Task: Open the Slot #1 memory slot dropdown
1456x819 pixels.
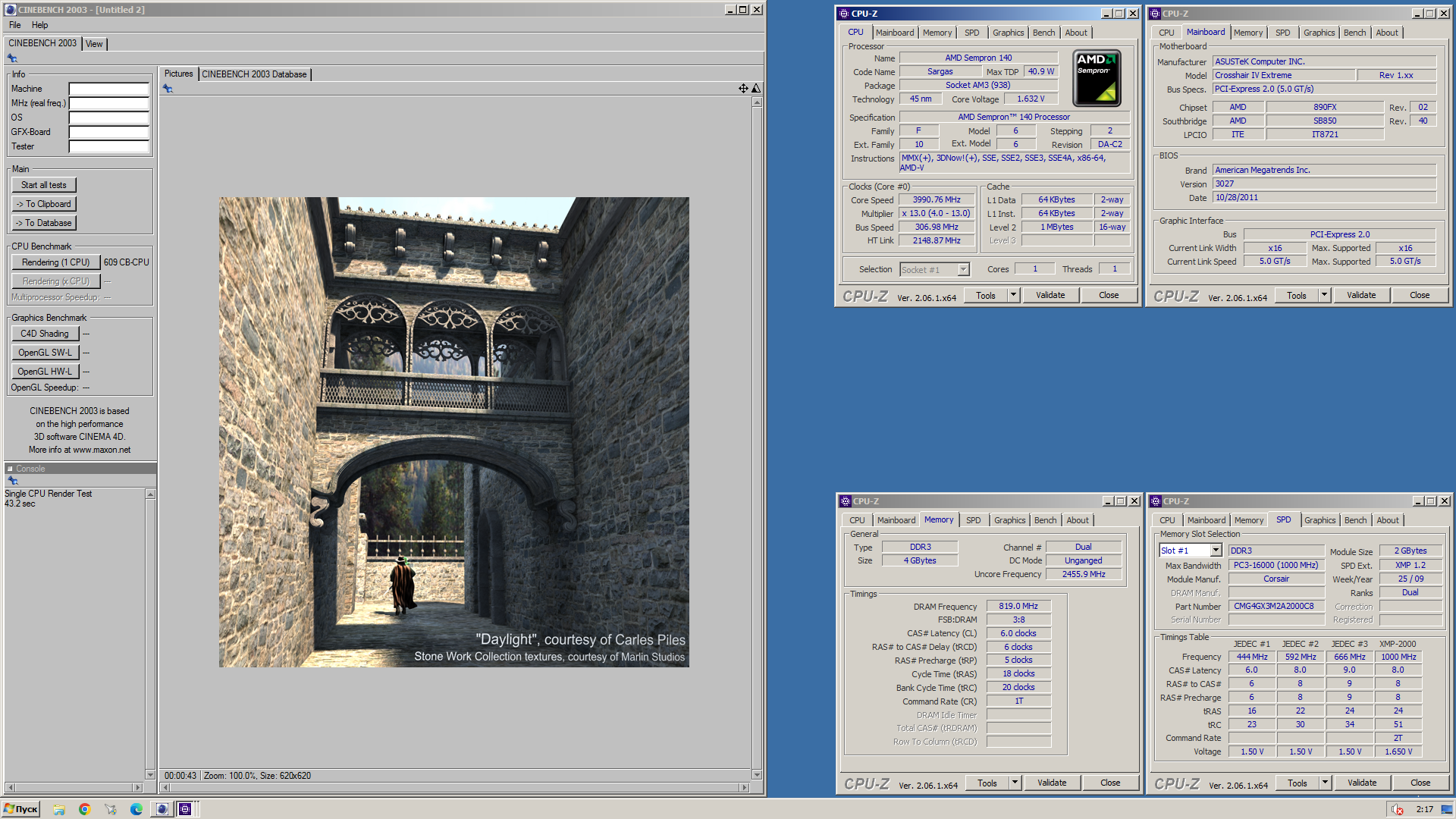Action: point(1216,551)
